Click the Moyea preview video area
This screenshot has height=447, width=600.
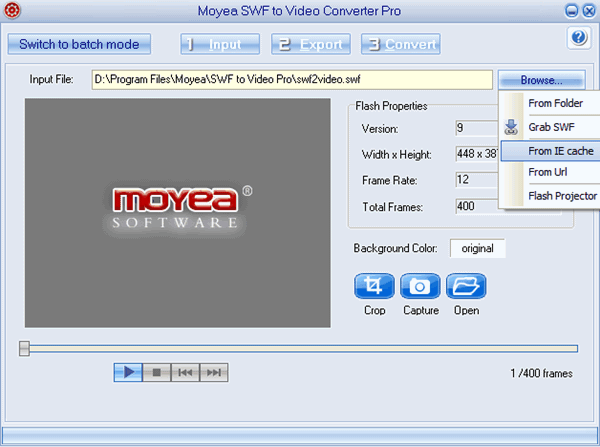tap(178, 213)
